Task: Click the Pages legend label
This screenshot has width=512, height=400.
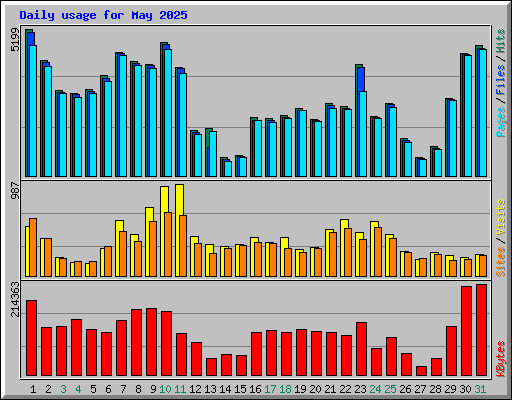Action: point(501,122)
